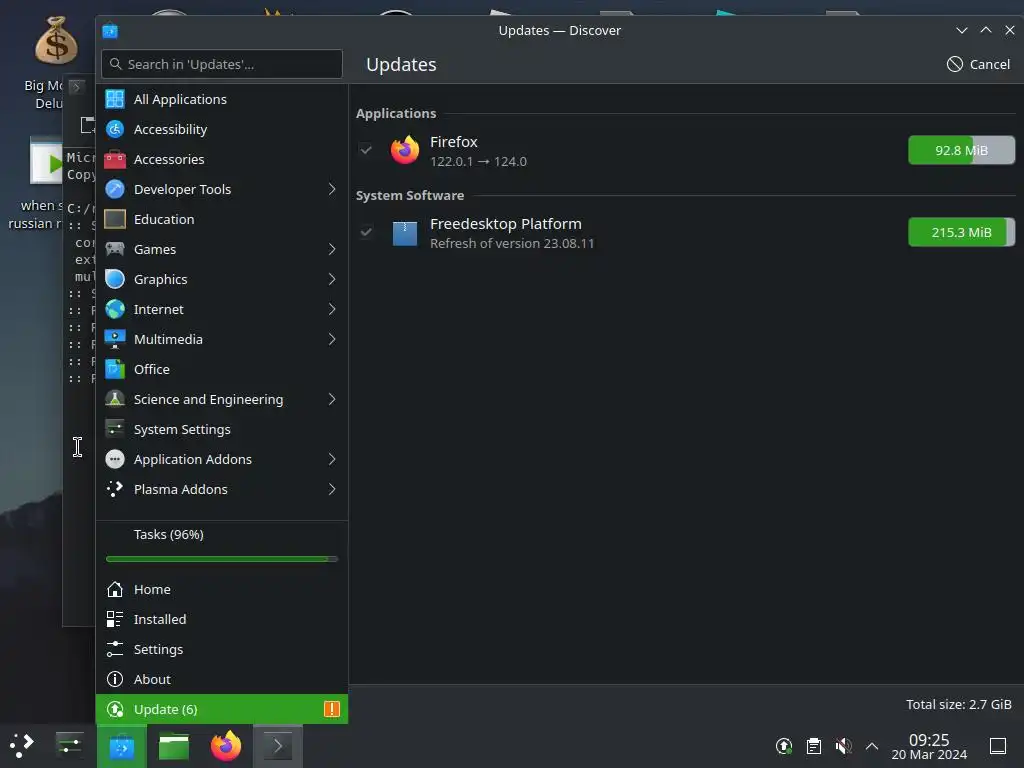Expand Plasma Addons submenu arrow

coord(332,490)
